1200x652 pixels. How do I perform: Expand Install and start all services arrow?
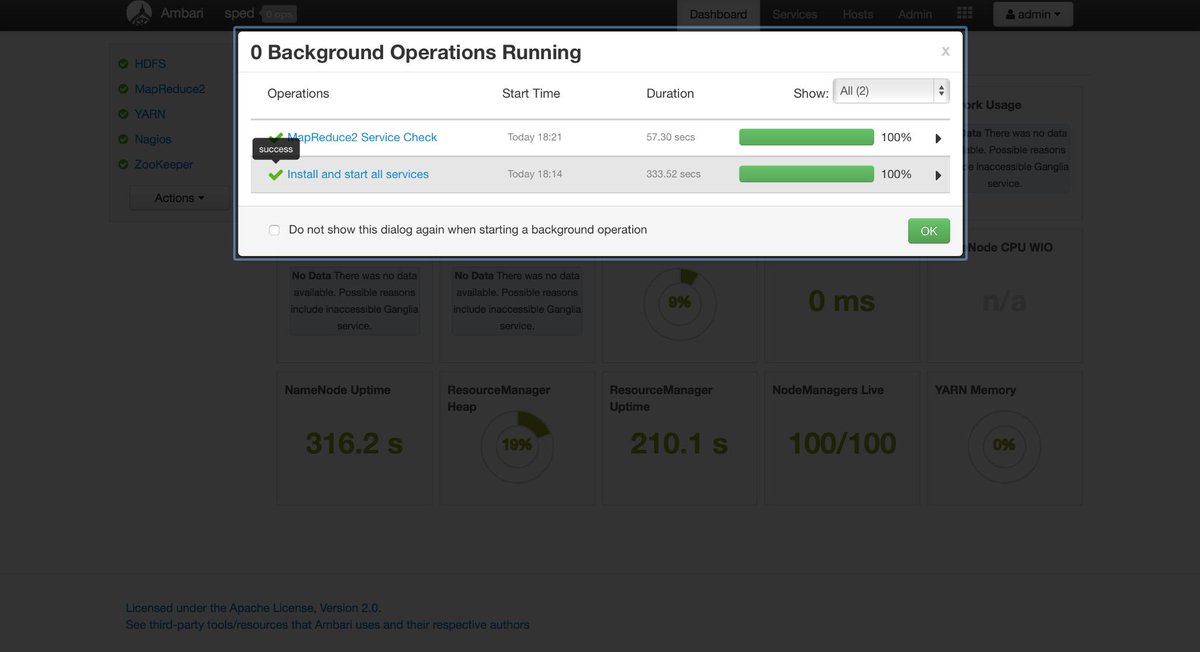pyautogui.click(x=938, y=175)
